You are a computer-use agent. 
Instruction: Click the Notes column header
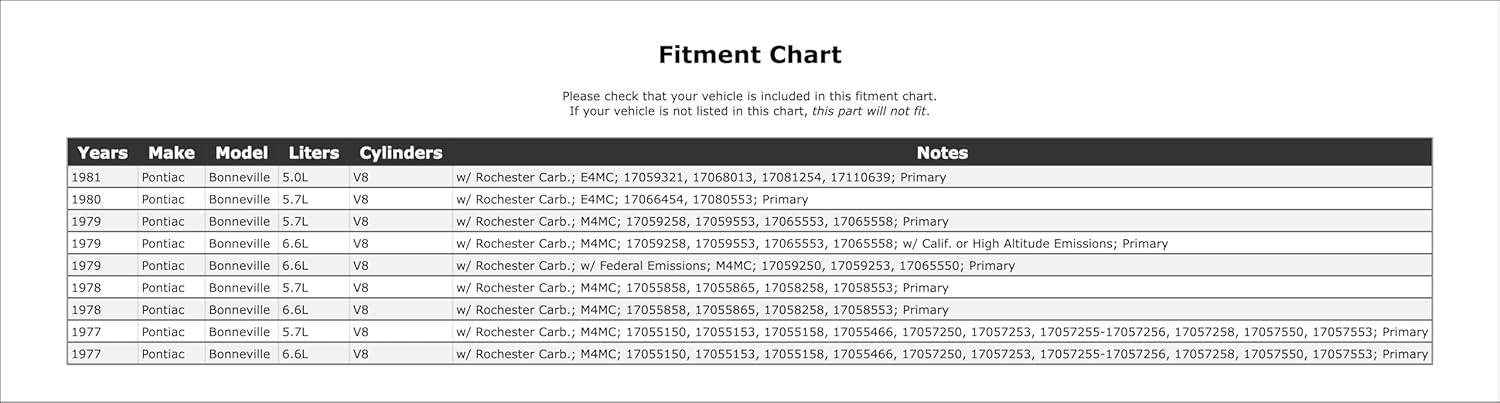pyautogui.click(x=942, y=153)
